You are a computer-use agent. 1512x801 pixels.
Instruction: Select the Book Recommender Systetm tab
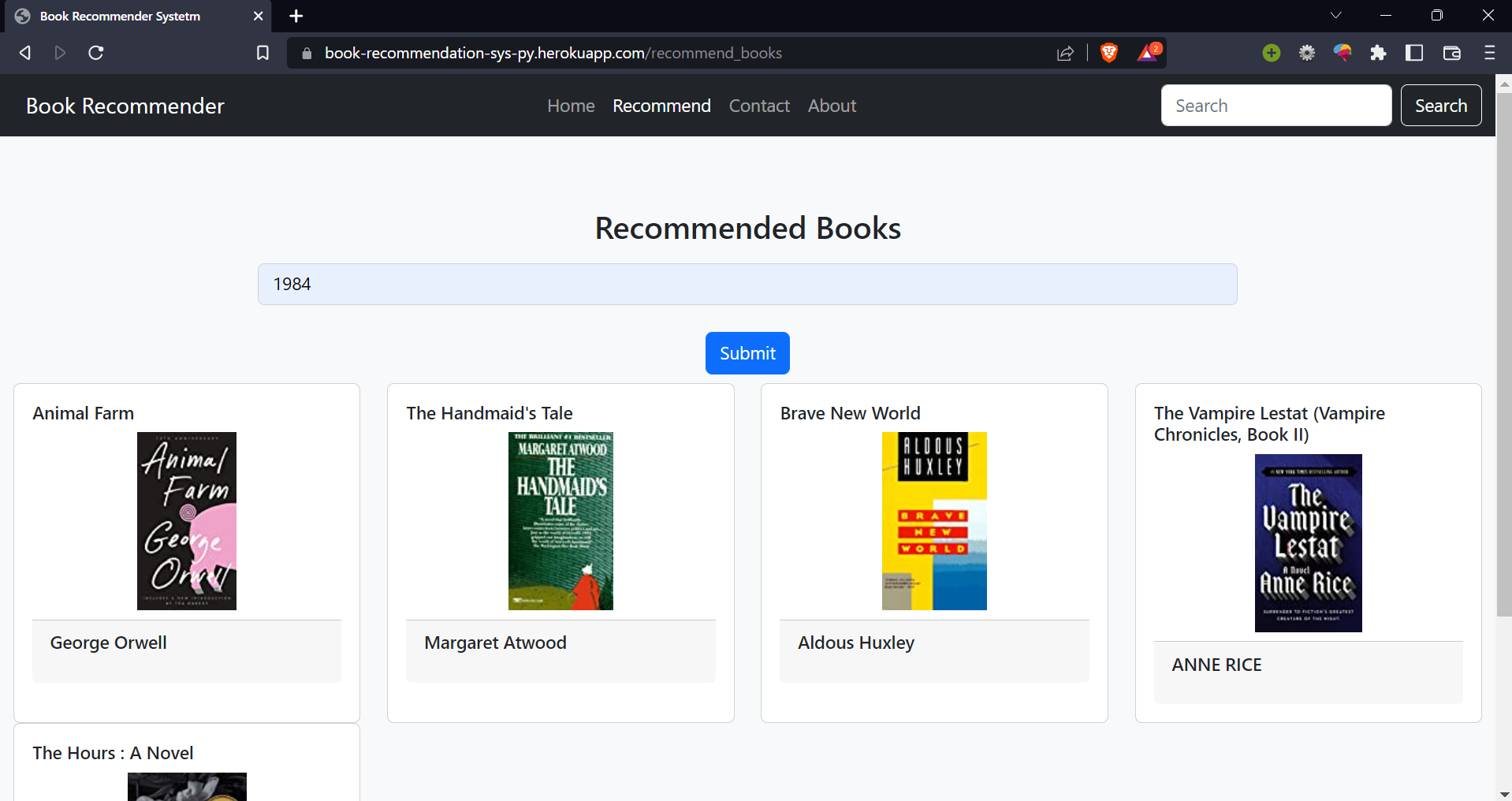coord(138,16)
